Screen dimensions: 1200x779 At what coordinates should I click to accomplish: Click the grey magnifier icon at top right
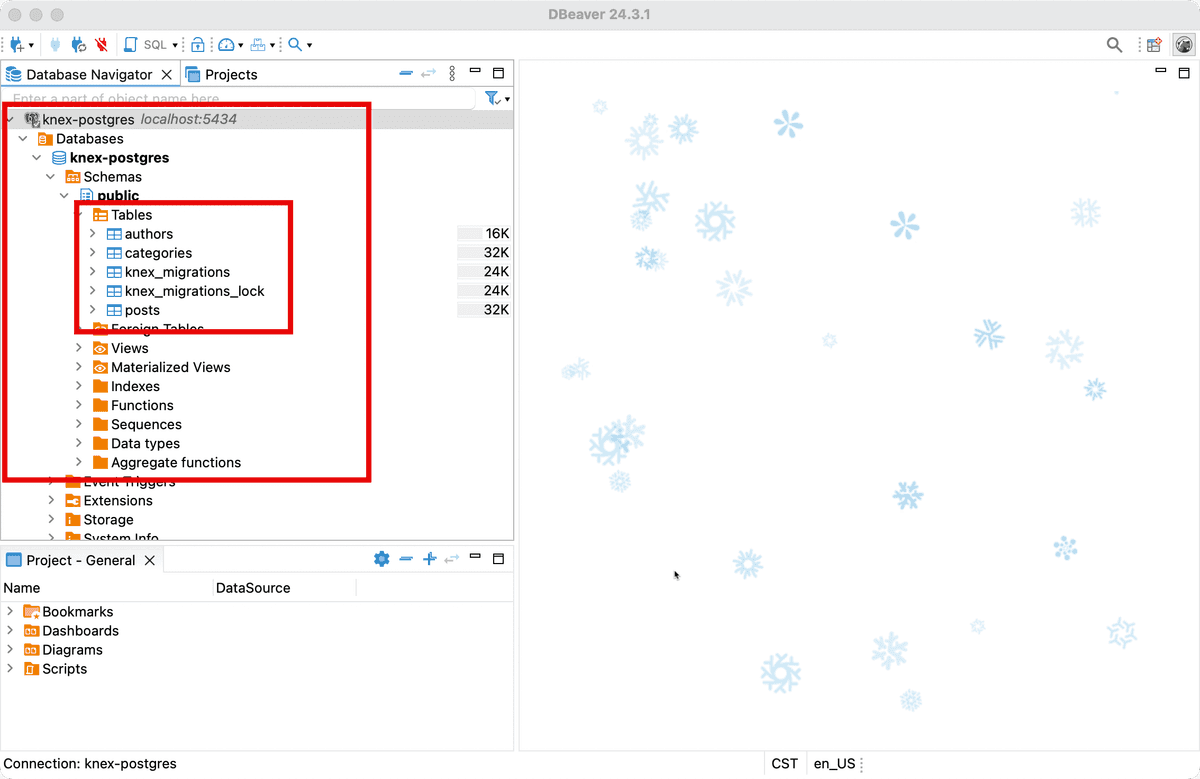[x=1114, y=45]
